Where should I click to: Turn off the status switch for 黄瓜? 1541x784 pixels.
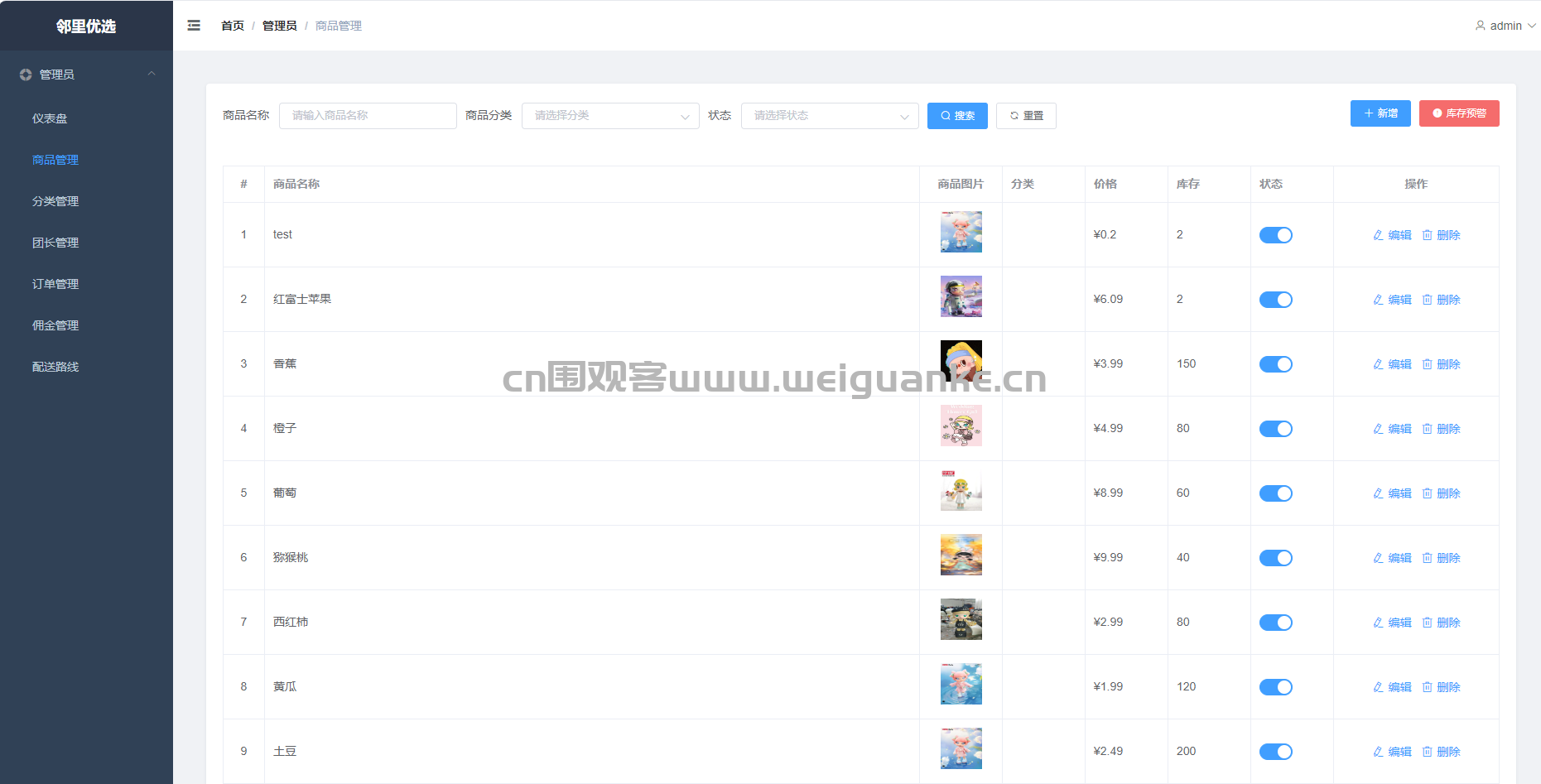click(x=1275, y=687)
